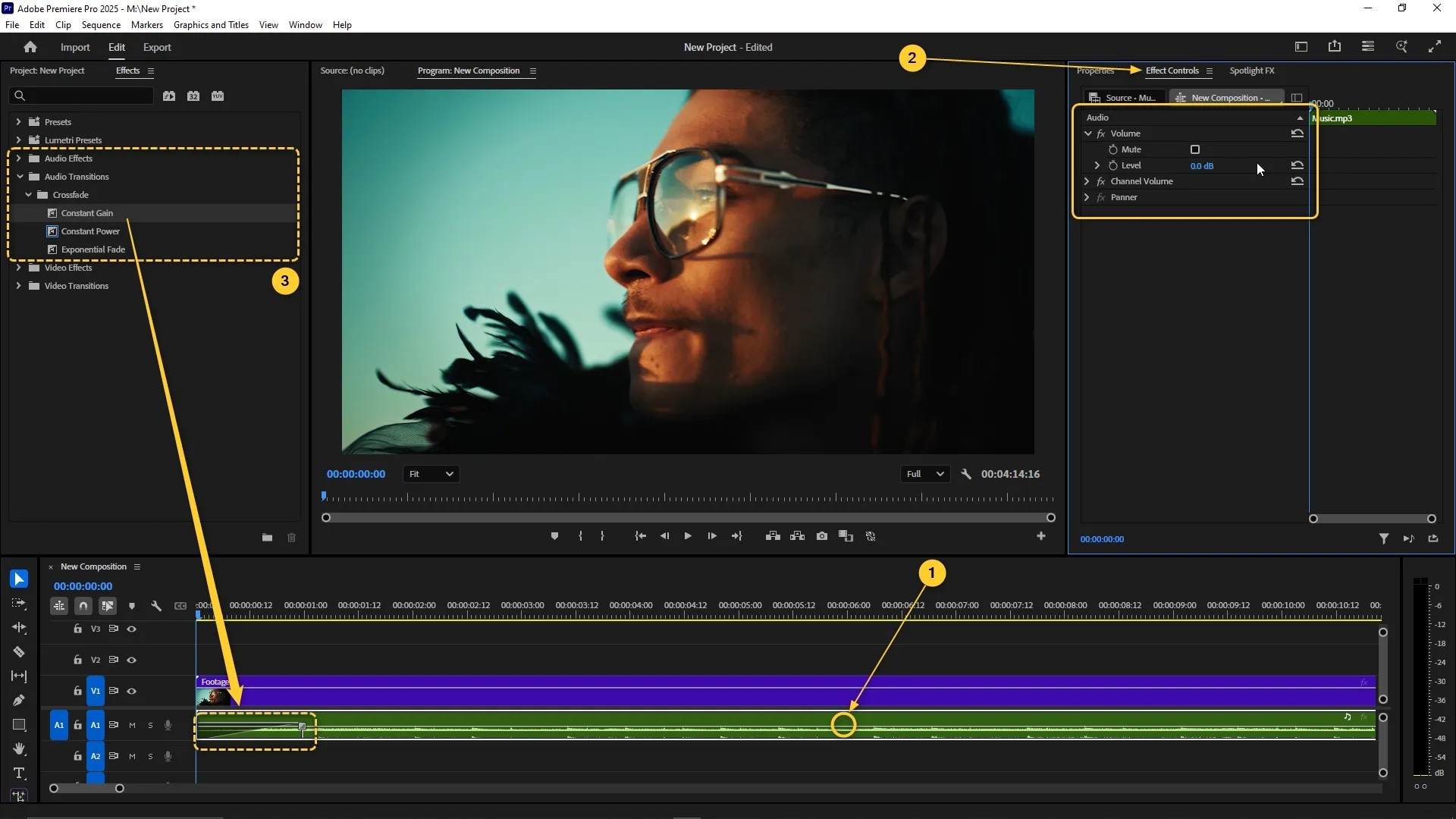1456x819 pixels.
Task: Expand the Presets folder
Action: [18, 121]
